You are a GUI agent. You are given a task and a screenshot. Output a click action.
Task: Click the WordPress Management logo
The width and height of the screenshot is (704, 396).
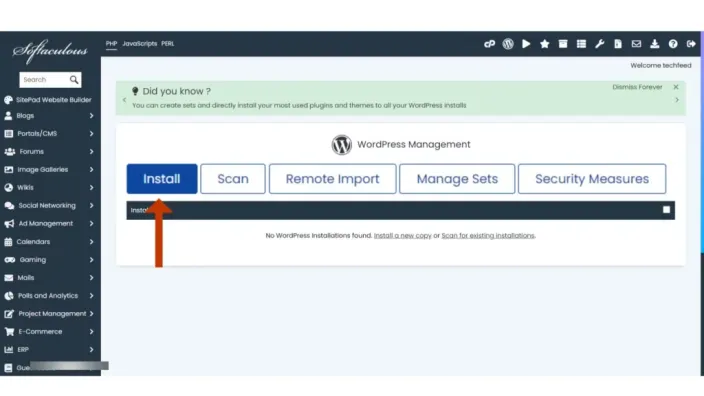click(x=341, y=145)
